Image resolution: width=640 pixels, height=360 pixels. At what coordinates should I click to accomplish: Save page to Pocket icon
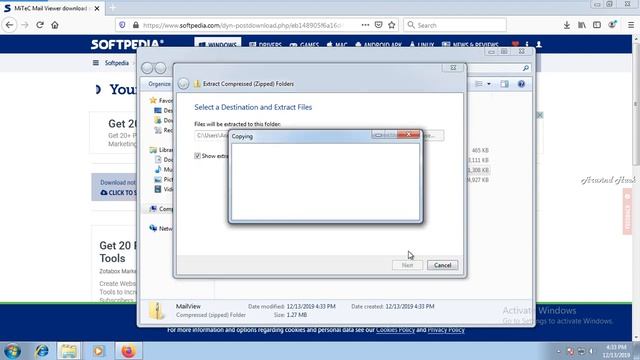pos(378,25)
